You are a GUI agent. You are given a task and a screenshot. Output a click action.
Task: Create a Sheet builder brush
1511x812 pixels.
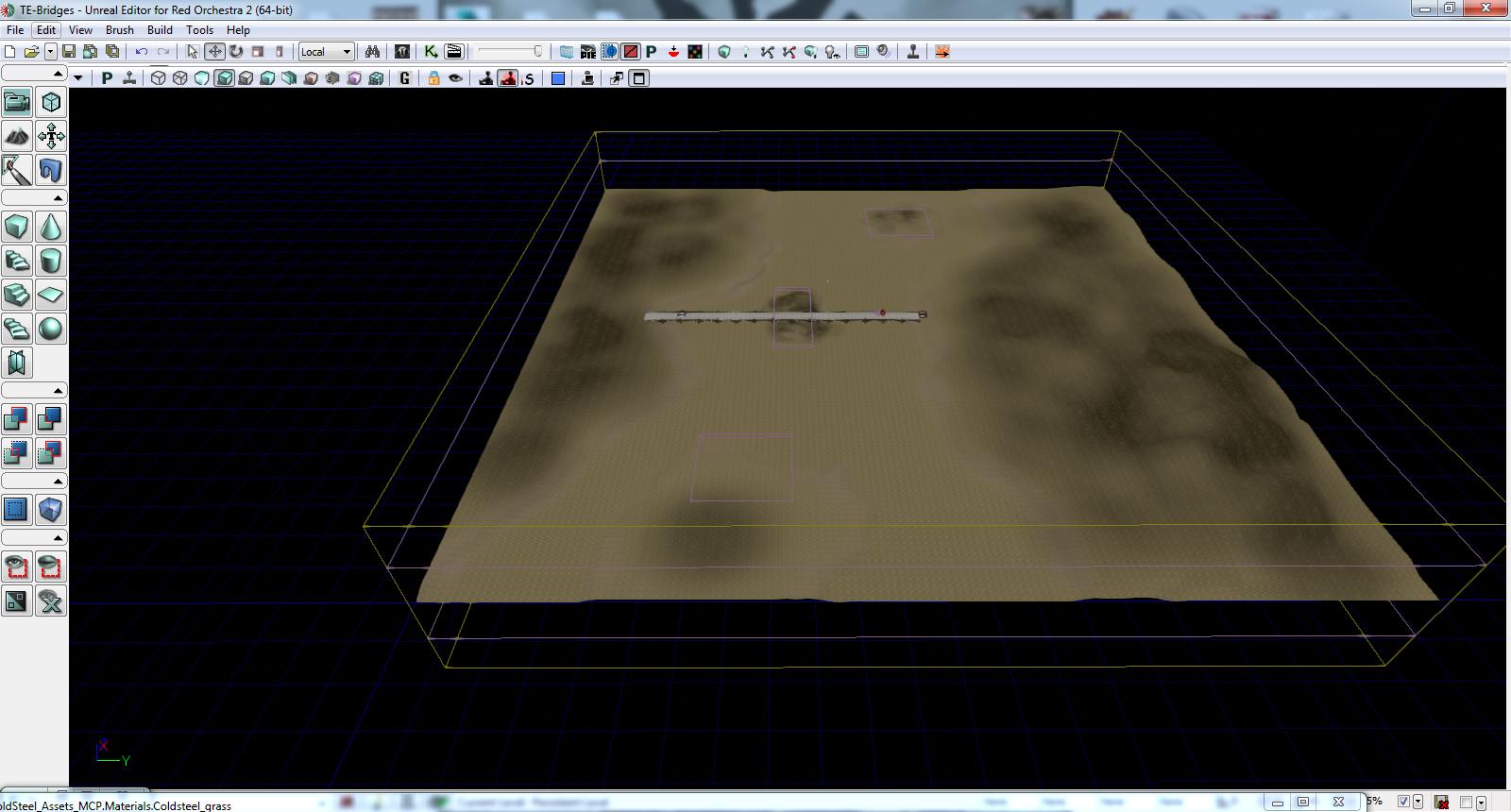(51, 295)
